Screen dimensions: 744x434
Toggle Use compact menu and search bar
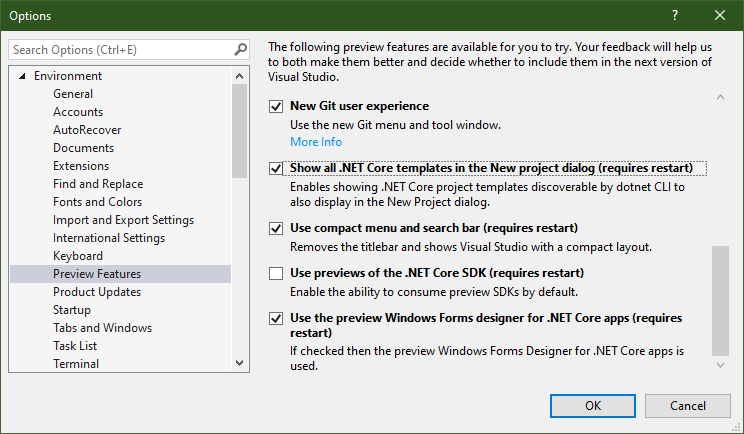tap(277, 228)
